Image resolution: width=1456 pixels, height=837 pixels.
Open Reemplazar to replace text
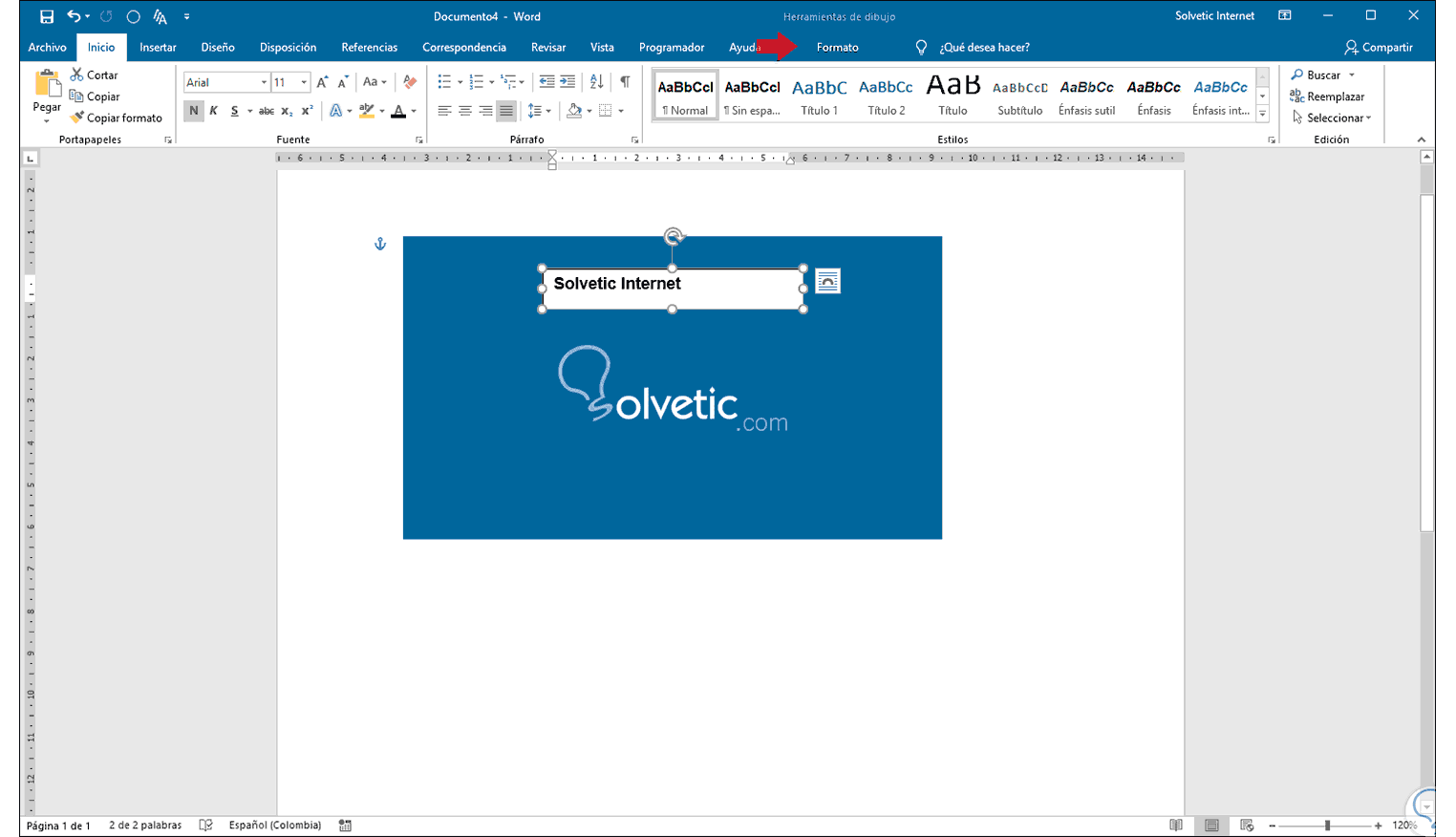pos(1327,97)
